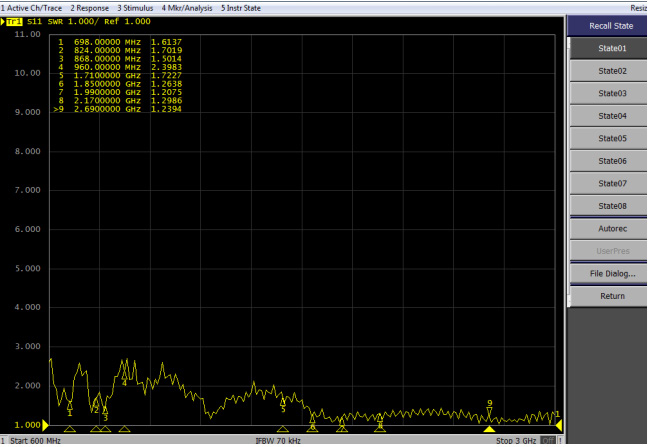Recall saved State08
652x447 pixels.
click(x=611, y=206)
